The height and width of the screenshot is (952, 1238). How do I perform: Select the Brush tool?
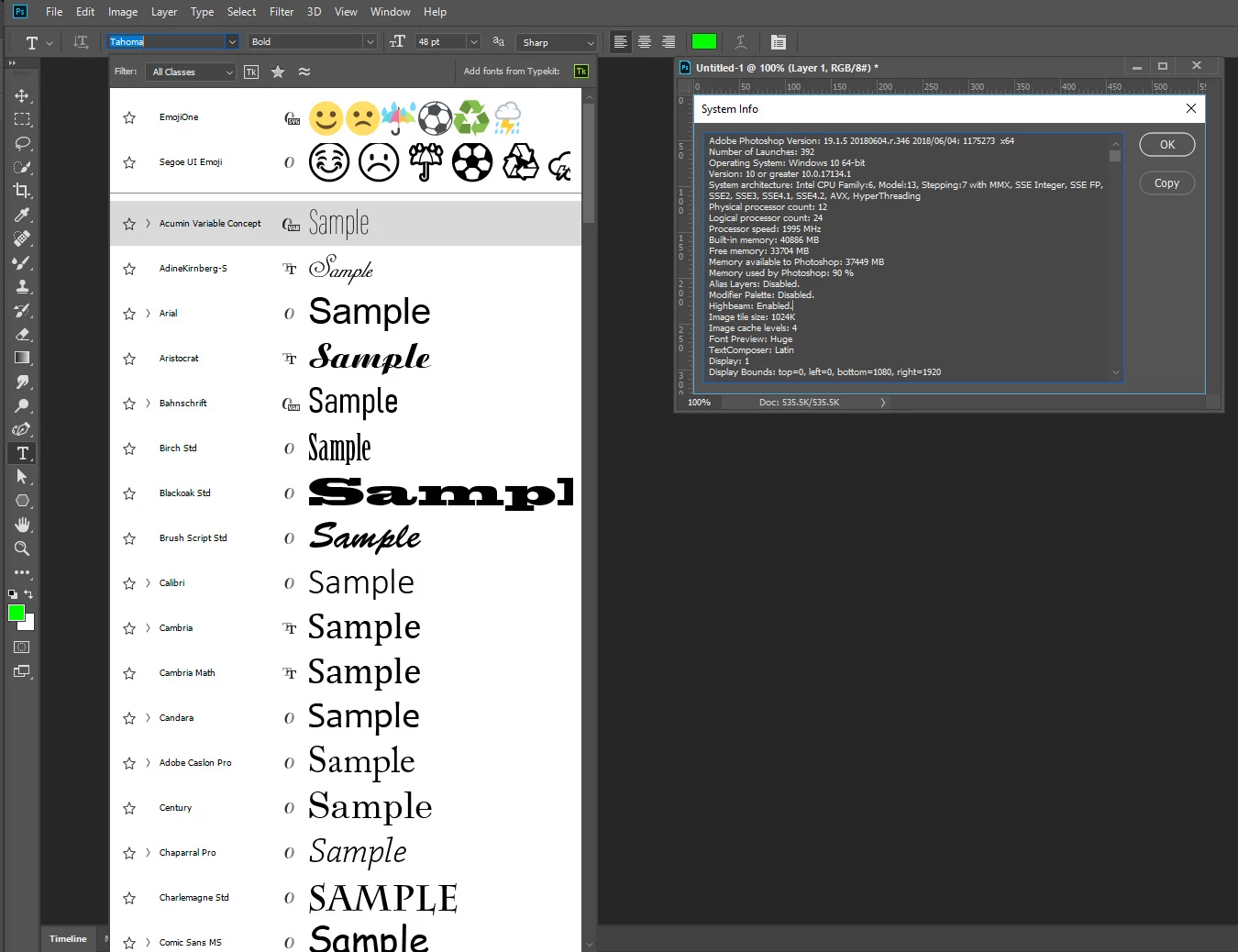[22, 262]
